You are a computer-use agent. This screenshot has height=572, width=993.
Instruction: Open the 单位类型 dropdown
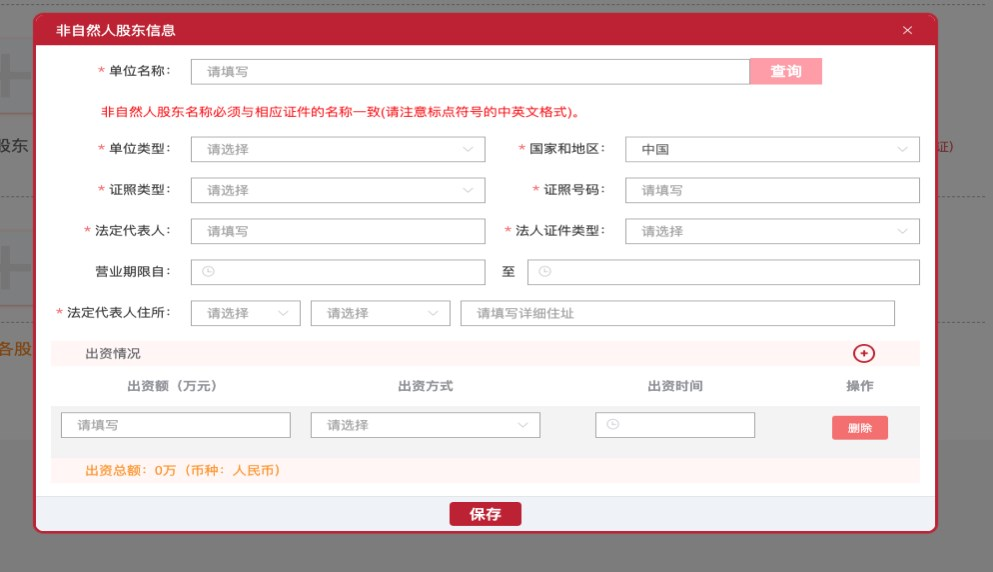tap(337, 149)
